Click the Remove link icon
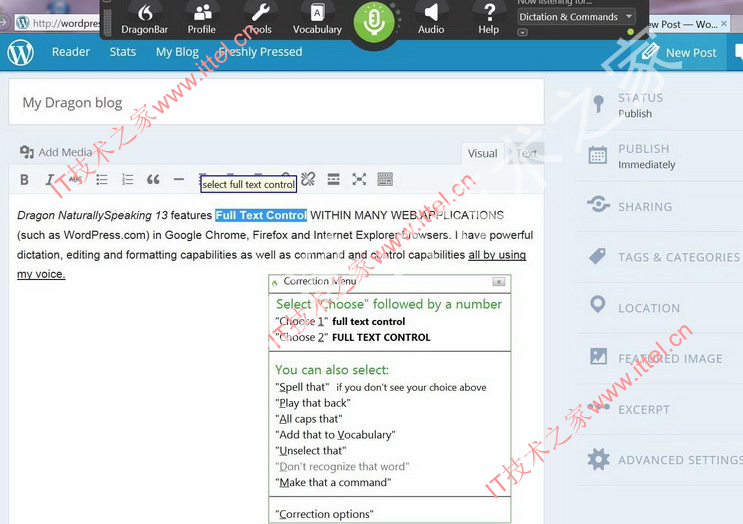743x524 pixels. click(308, 179)
